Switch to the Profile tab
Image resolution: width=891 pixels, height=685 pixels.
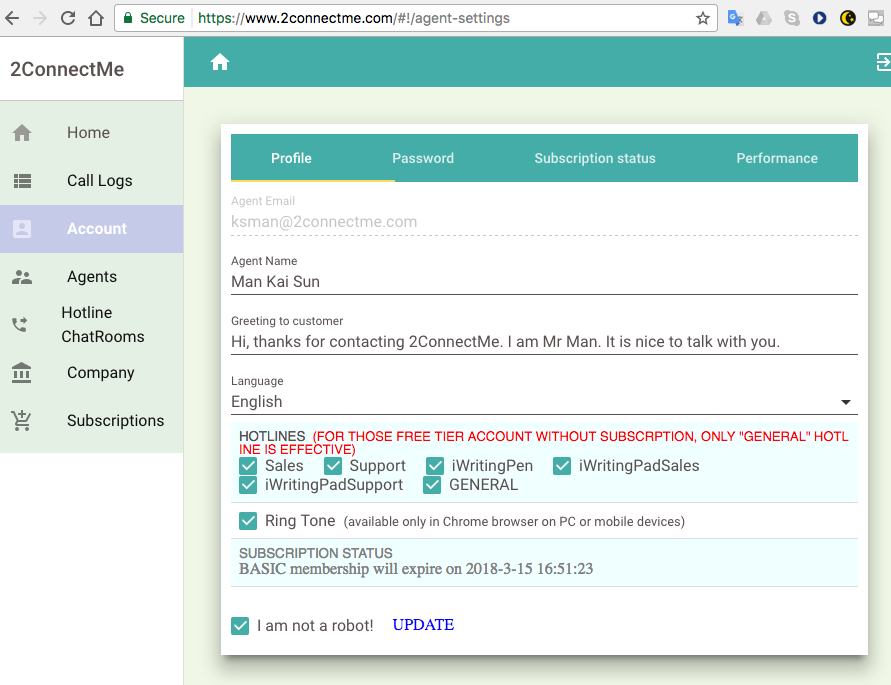click(x=292, y=158)
